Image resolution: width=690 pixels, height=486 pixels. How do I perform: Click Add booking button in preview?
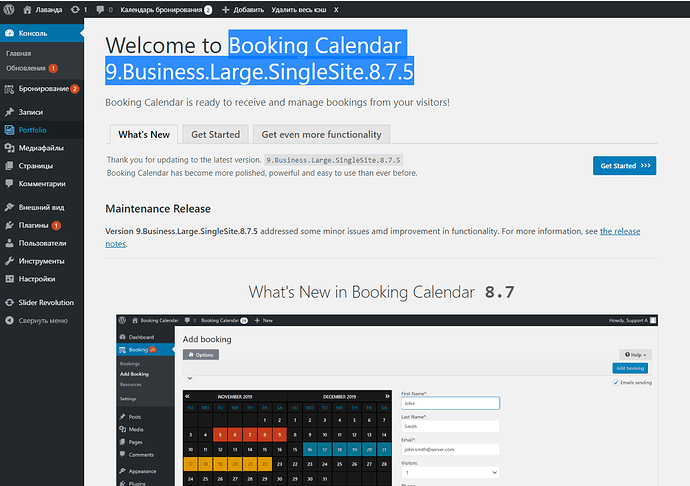(630, 368)
